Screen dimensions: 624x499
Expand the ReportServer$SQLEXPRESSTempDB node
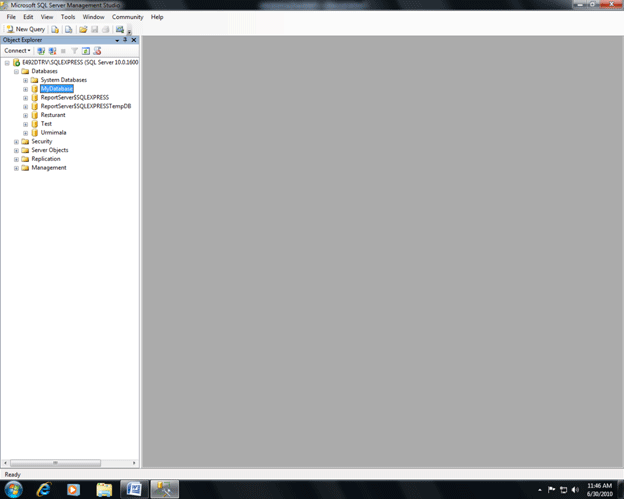point(25,107)
